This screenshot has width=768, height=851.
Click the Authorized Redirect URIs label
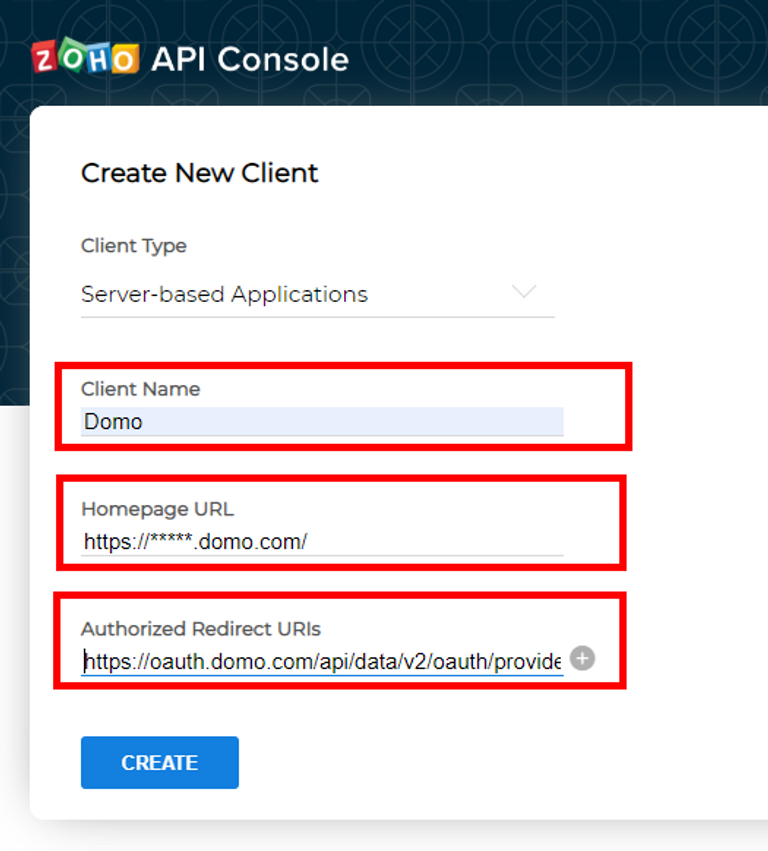tap(201, 628)
